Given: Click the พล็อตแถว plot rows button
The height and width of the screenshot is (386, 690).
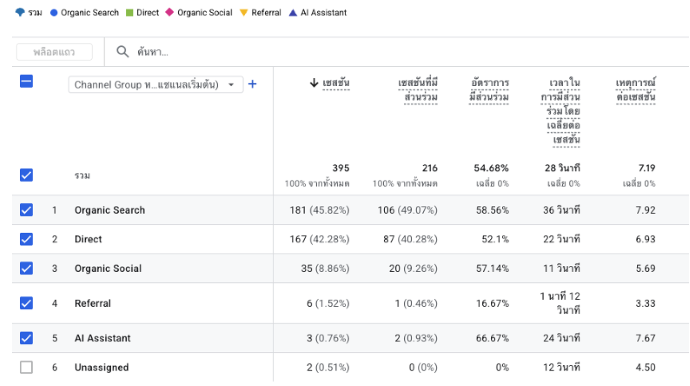Looking at the screenshot, I should pyautogui.click(x=54, y=52).
